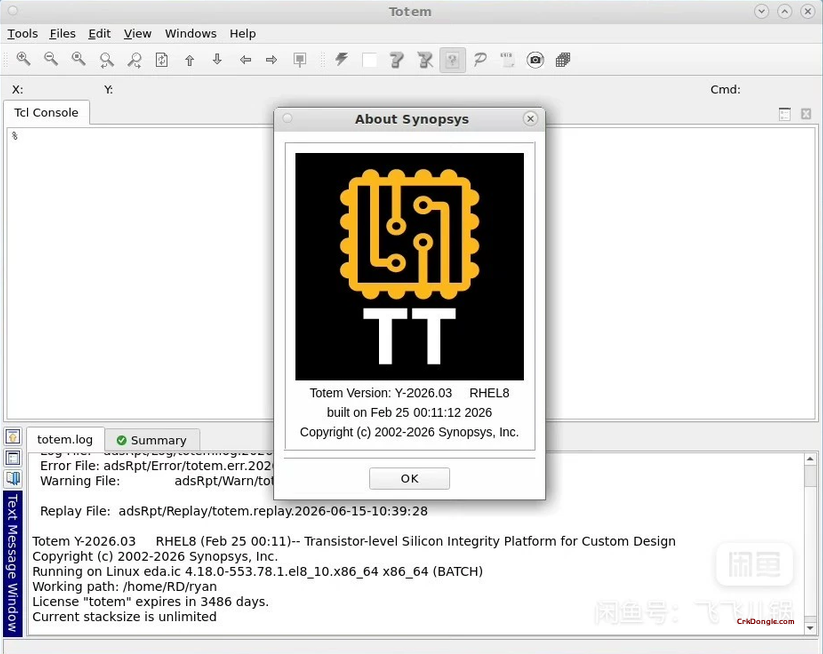Viewport: 823px width, 654px height.
Task: Click the Replay File log line
Action: pyautogui.click(x=234, y=511)
